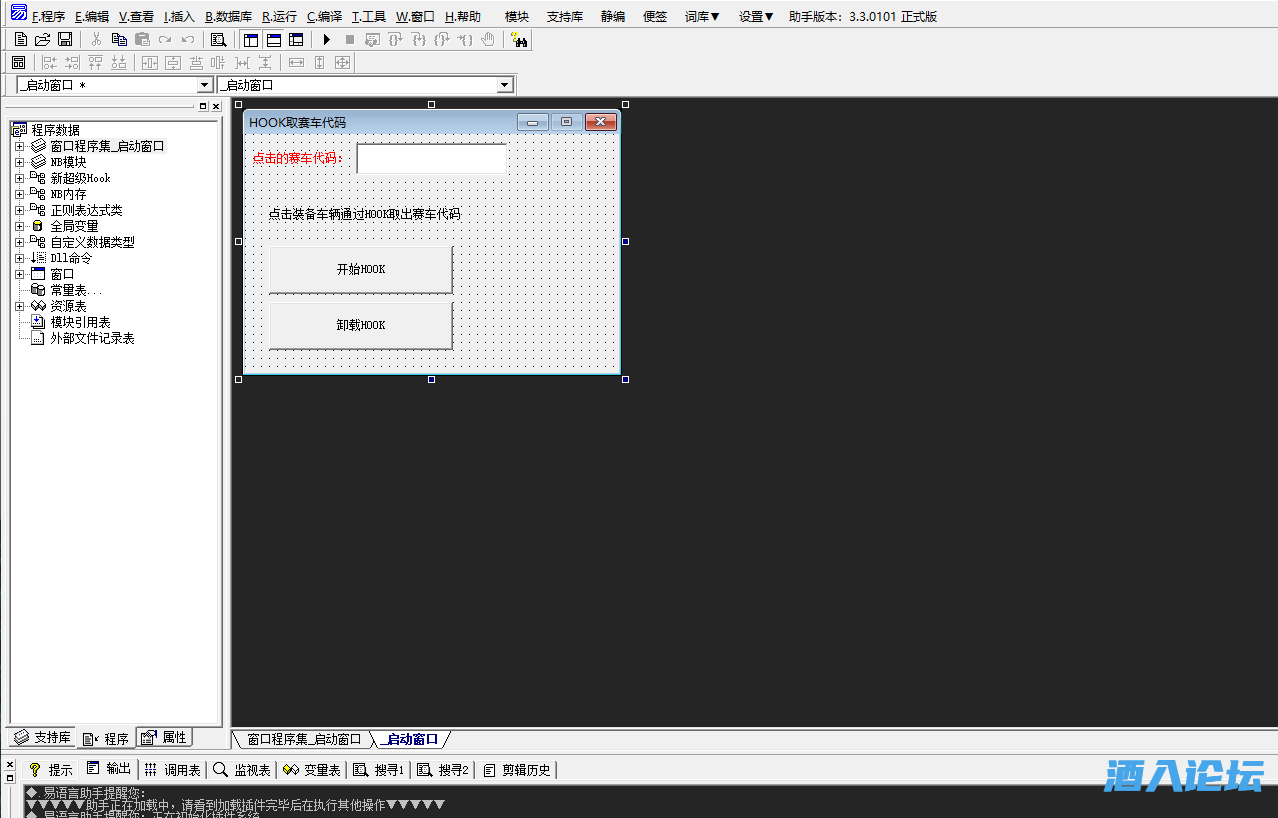1278x818 pixels.
Task: Open an existing program via folder icon
Action: pyautogui.click(x=43, y=38)
